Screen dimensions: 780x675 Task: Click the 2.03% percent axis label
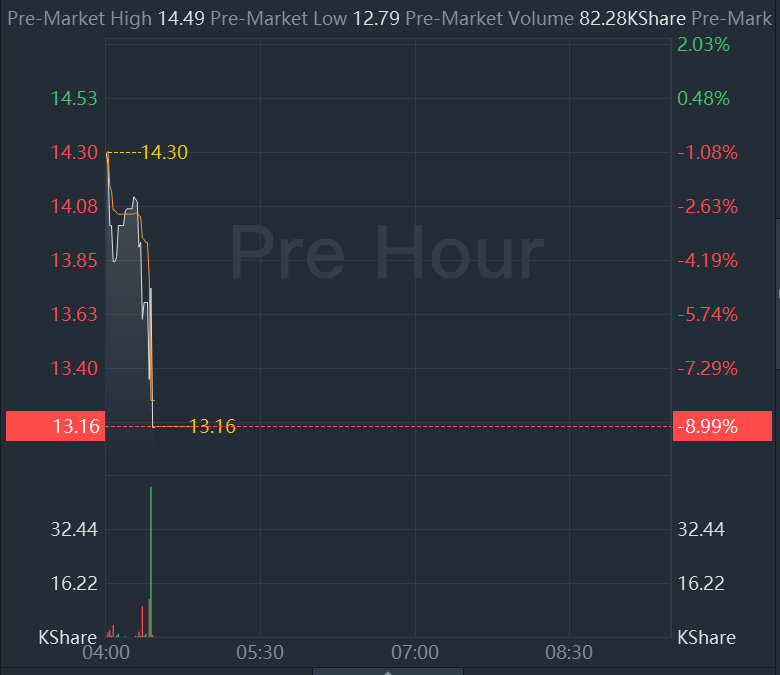703,45
